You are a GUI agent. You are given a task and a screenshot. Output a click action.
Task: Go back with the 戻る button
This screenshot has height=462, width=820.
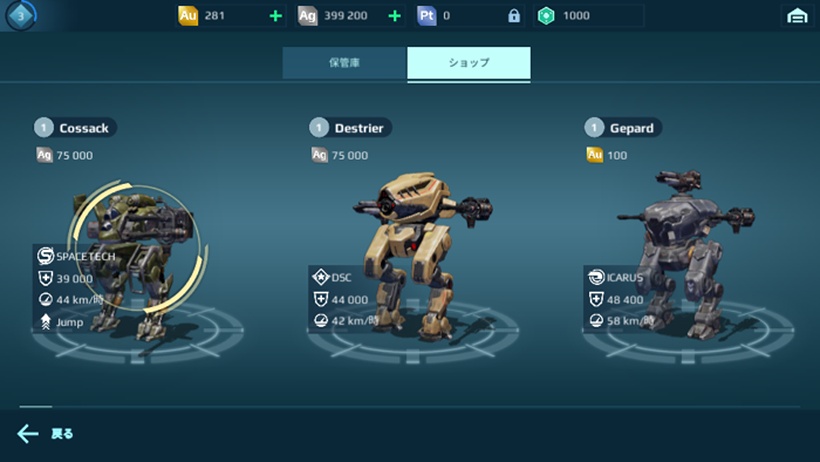[62, 434]
